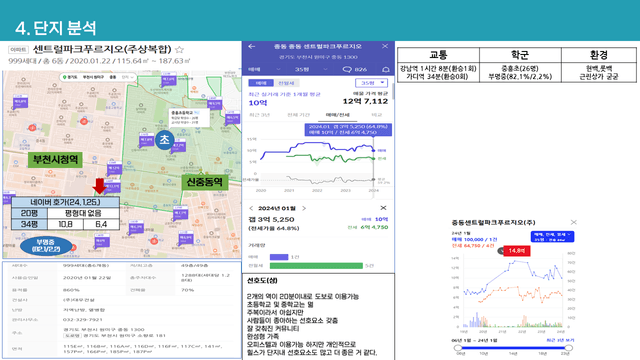The width and height of the screenshot is (640, 360).
Task: Go to the next month after 2024년 01월
Action: pos(304,208)
